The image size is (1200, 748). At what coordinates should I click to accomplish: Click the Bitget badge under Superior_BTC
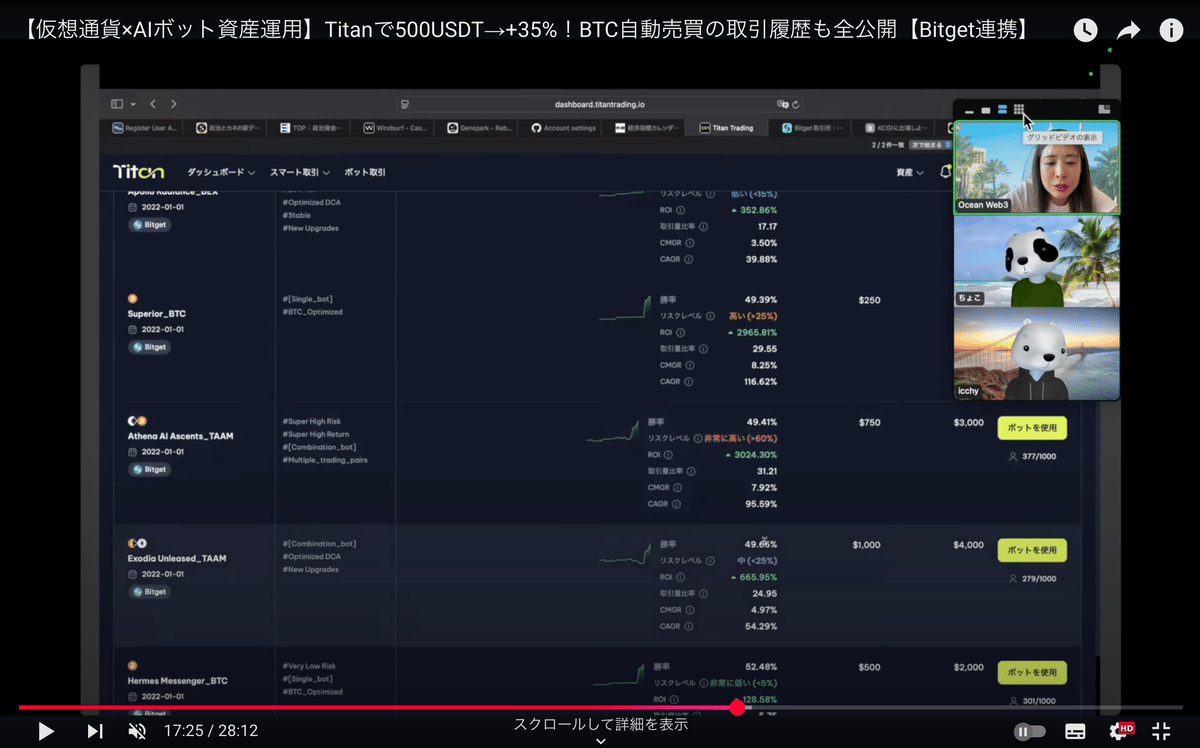[x=150, y=347]
